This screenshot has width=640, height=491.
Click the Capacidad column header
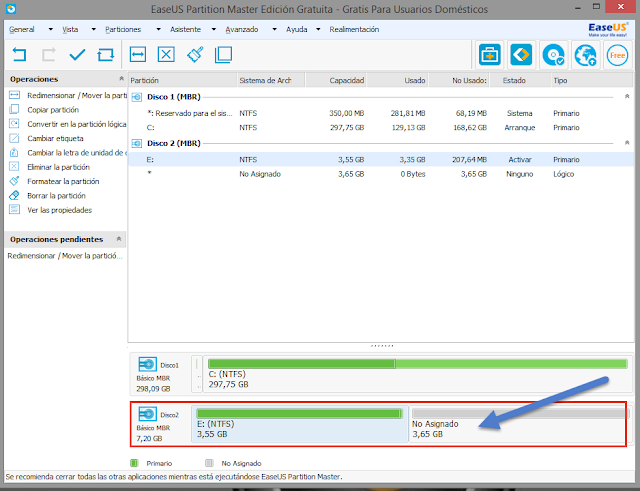click(x=336, y=80)
